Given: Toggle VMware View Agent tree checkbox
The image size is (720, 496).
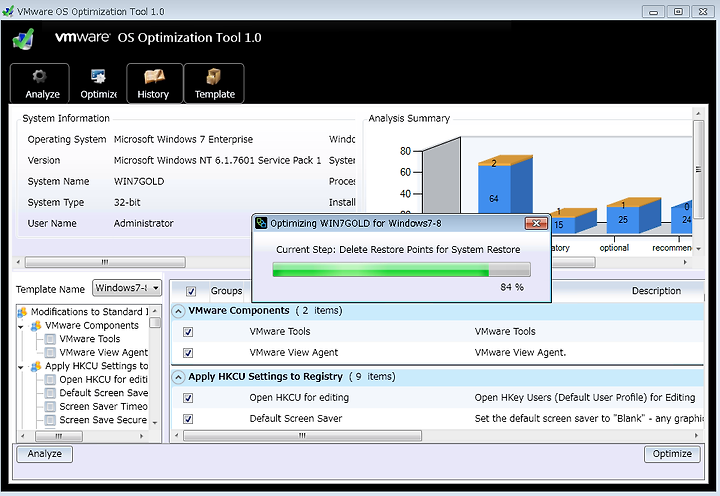Looking at the screenshot, I should click(51, 353).
